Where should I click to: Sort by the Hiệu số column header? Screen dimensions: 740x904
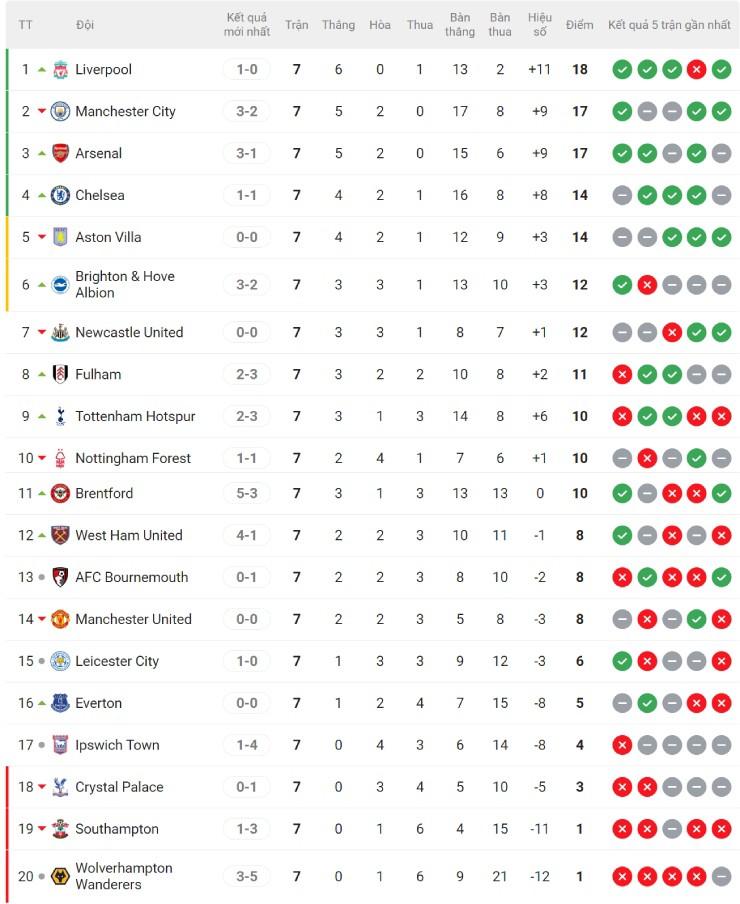pyautogui.click(x=540, y=25)
